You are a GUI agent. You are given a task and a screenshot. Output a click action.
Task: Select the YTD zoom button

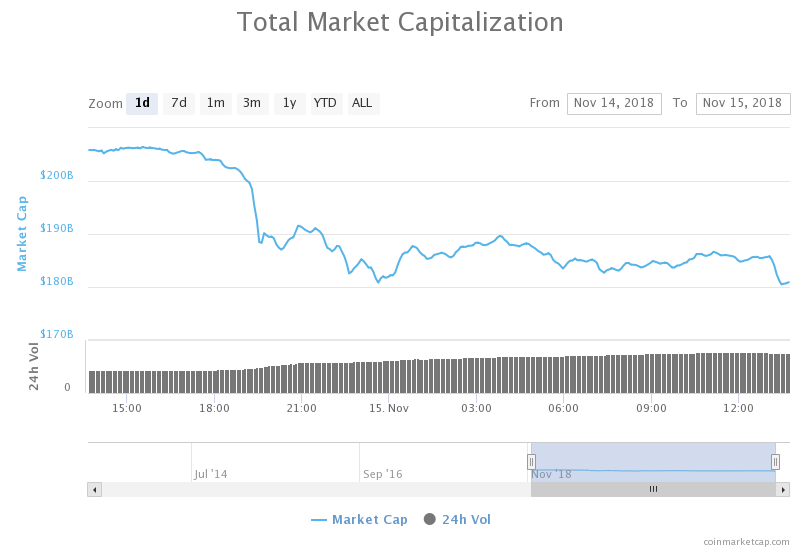click(x=325, y=103)
